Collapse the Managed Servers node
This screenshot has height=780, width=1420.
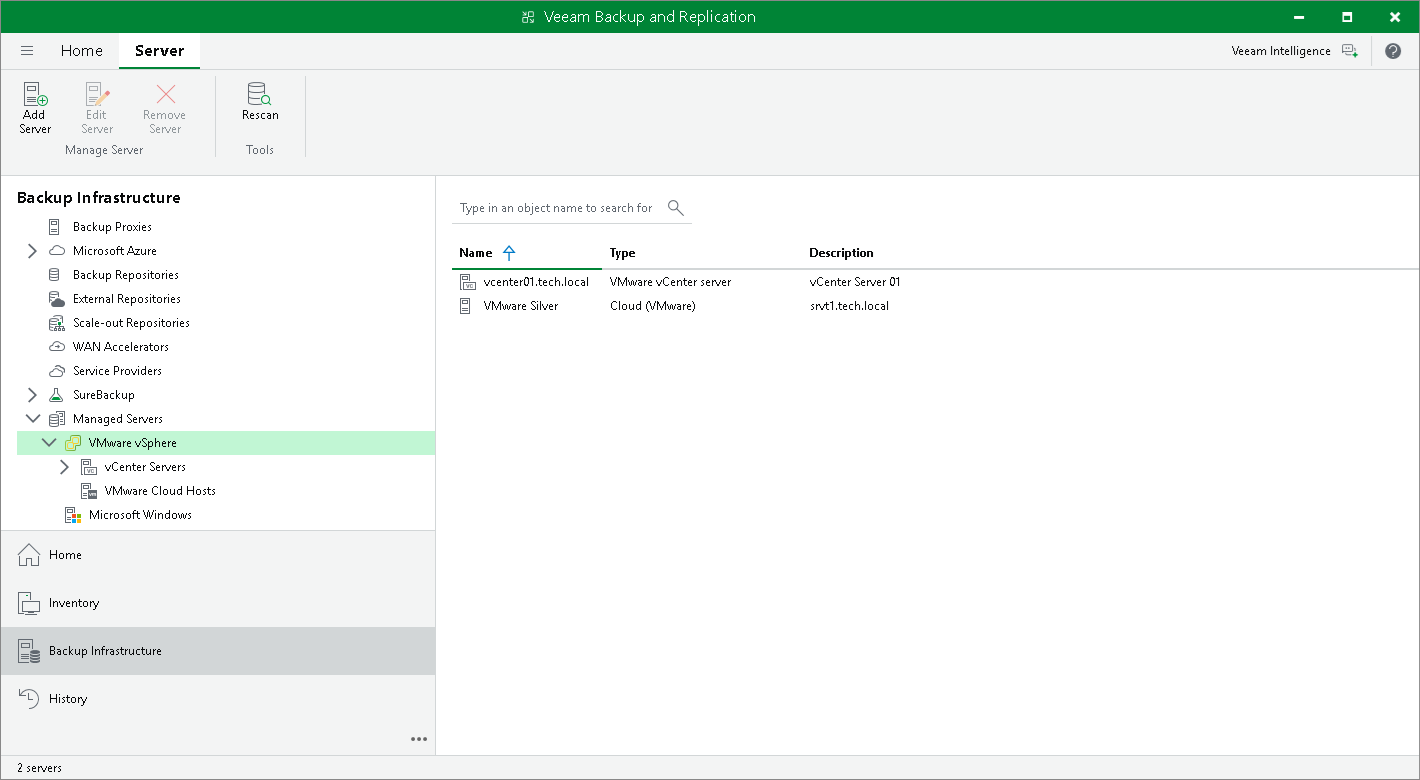pos(32,419)
